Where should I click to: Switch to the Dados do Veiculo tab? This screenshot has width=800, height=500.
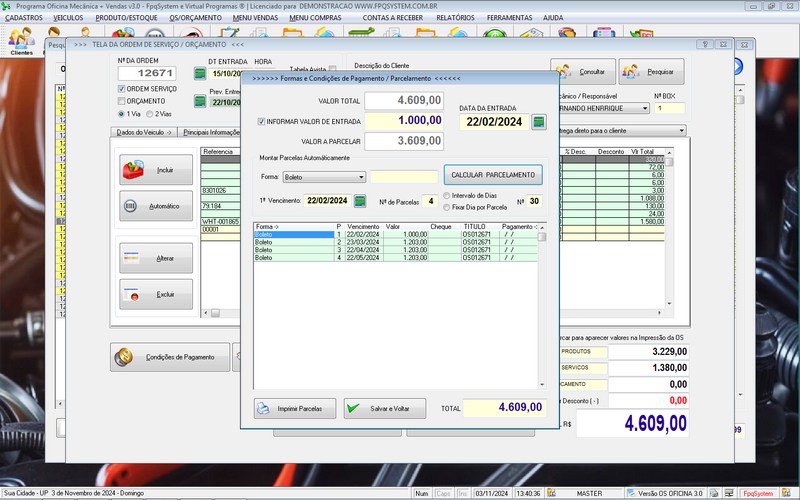pos(144,132)
